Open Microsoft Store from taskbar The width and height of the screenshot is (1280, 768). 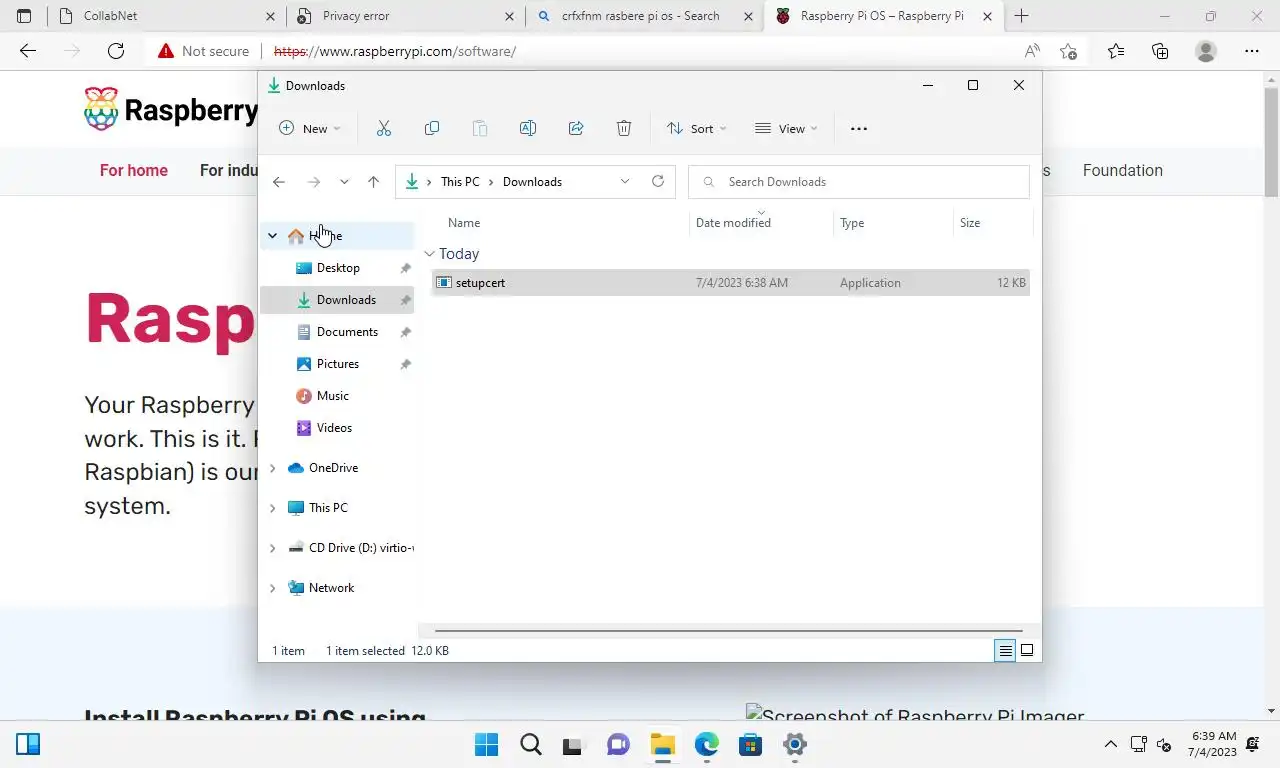click(x=750, y=744)
